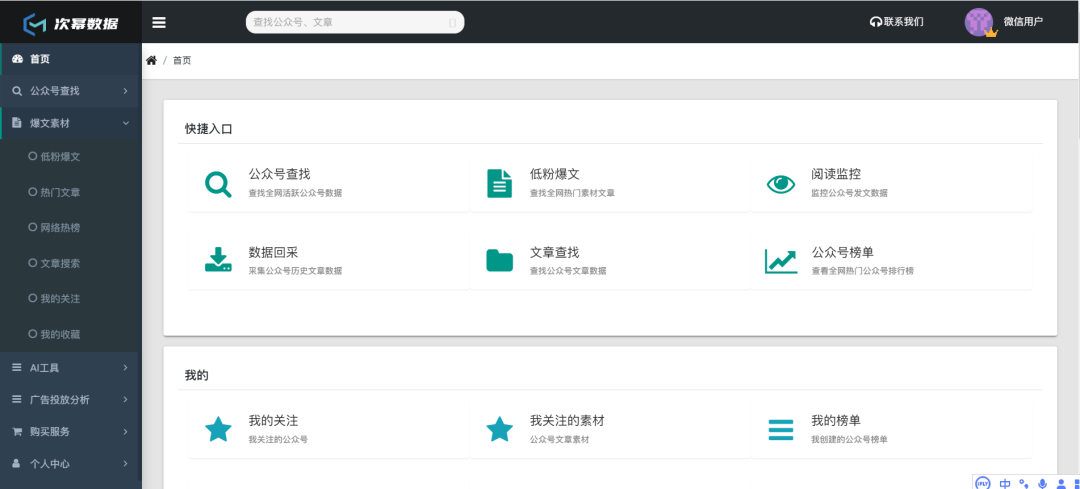Select 首页 text in the sidebar
The height and width of the screenshot is (489, 1080).
[x=40, y=59]
